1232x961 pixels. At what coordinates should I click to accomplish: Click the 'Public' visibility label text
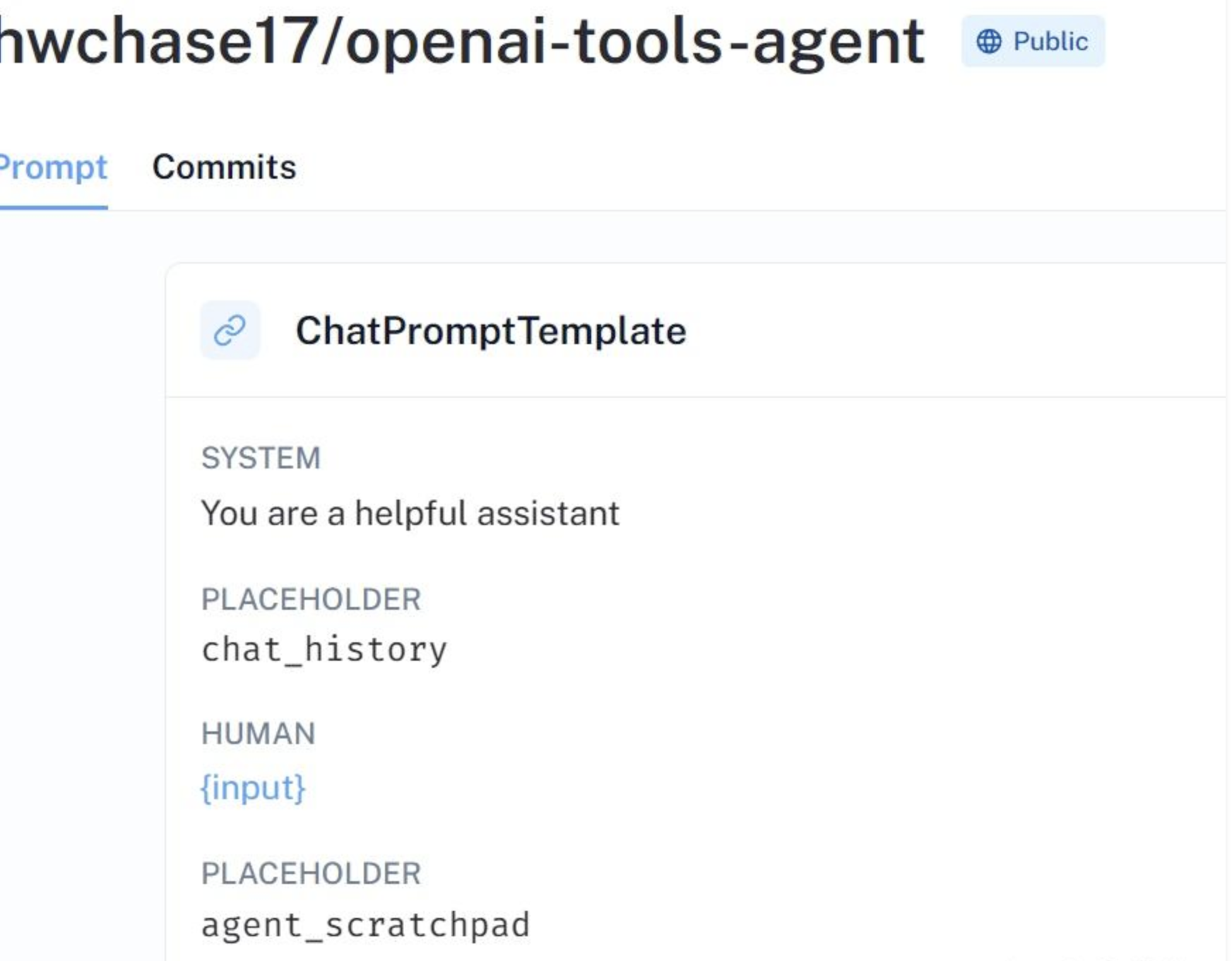point(1050,42)
